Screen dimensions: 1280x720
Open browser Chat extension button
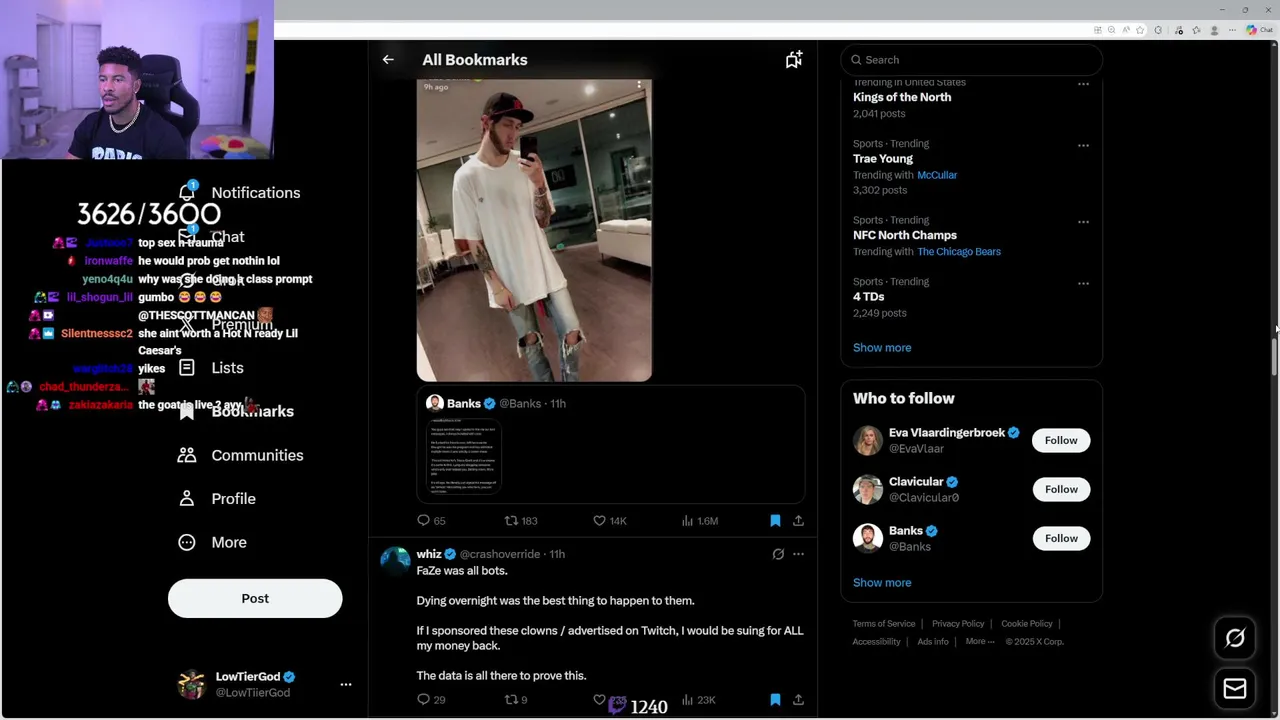click(1258, 30)
